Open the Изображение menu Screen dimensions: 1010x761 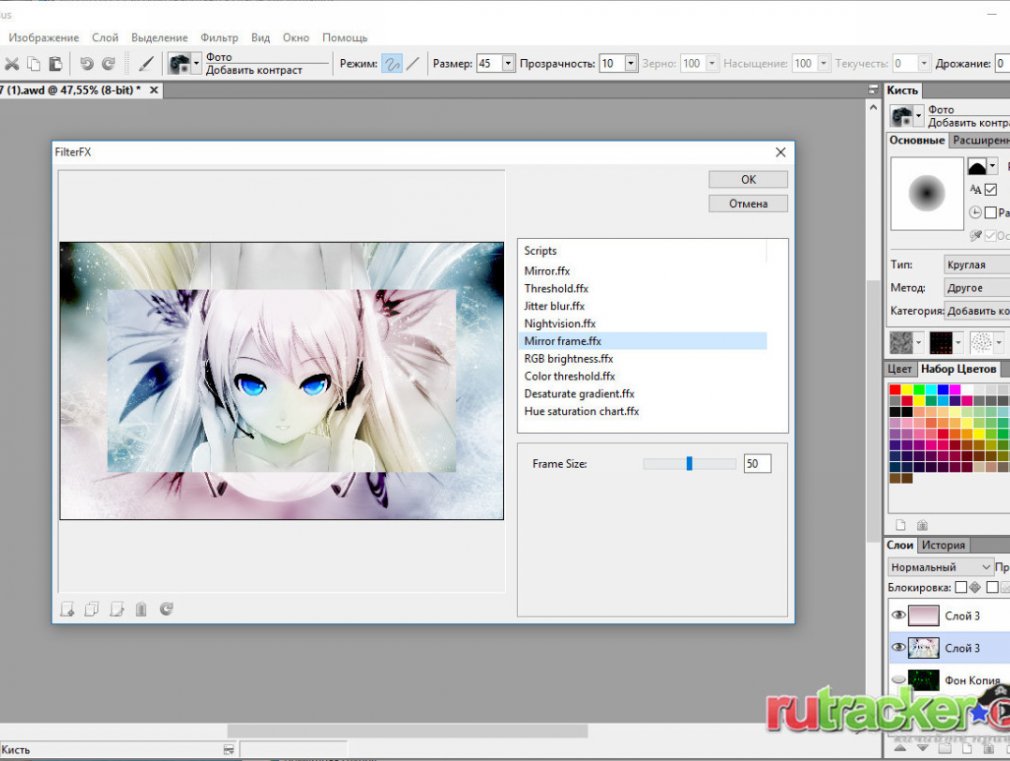(x=43, y=37)
